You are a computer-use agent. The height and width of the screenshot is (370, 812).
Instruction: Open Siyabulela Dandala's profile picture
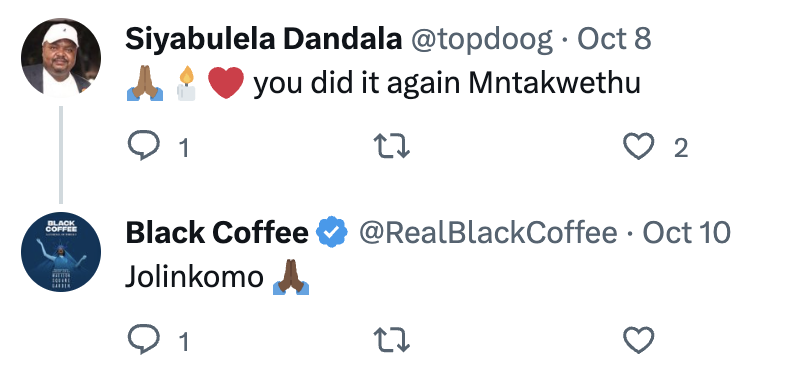61,58
